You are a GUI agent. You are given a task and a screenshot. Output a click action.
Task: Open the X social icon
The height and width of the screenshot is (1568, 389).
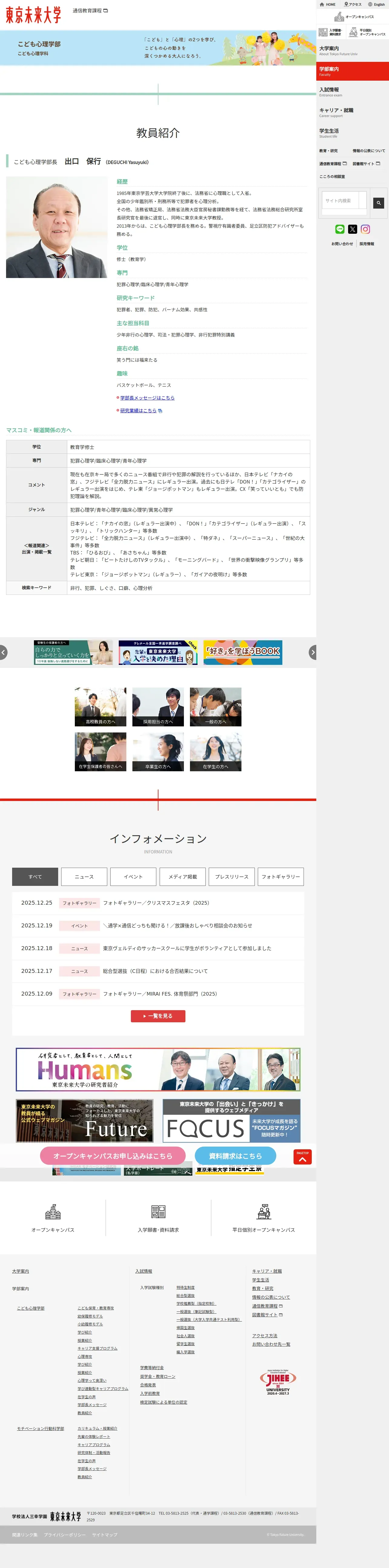(x=353, y=229)
